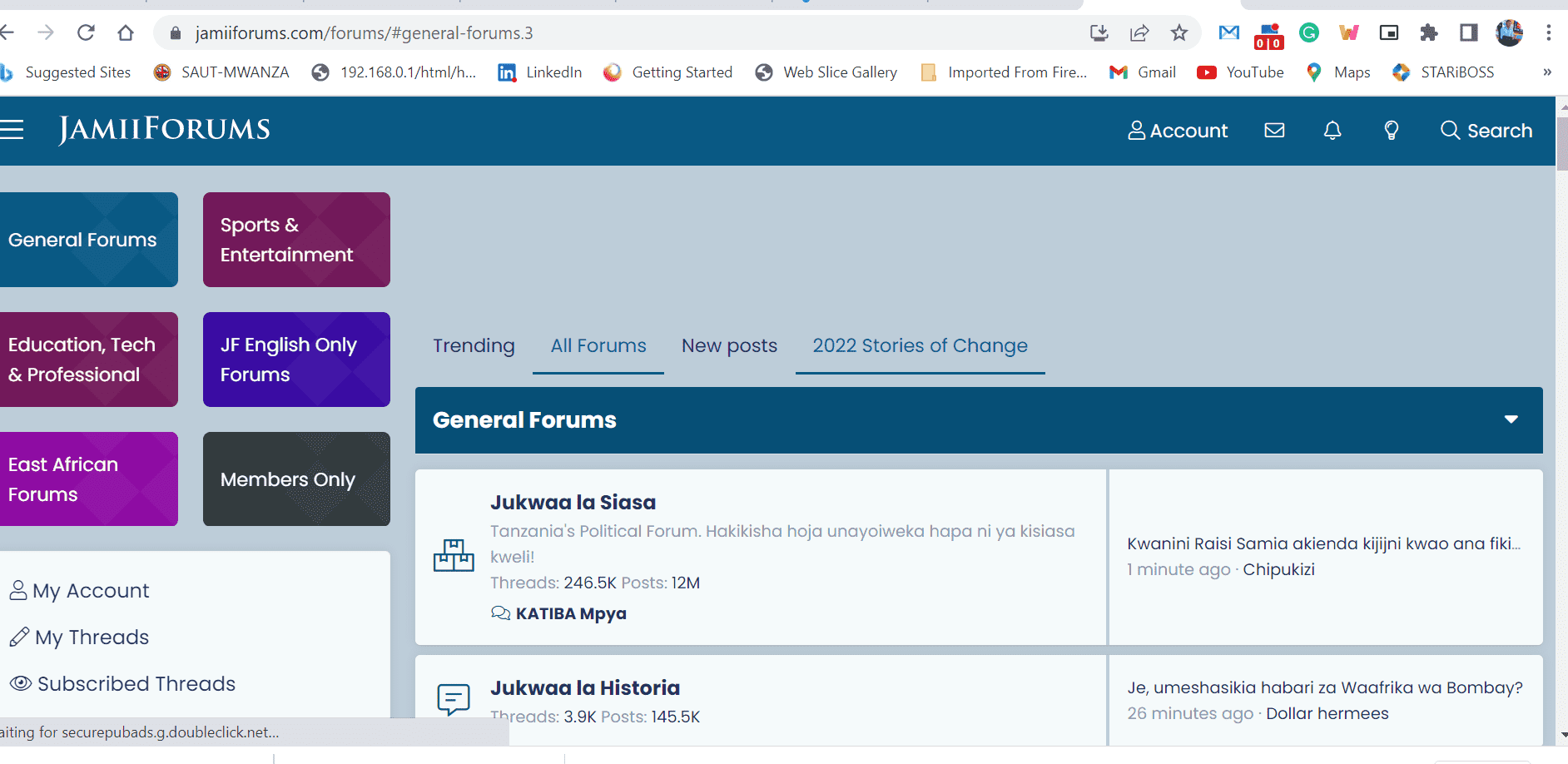This screenshot has width=1568, height=764.
Task: Reload the page with the browser refresh icon
Action: pos(86,32)
